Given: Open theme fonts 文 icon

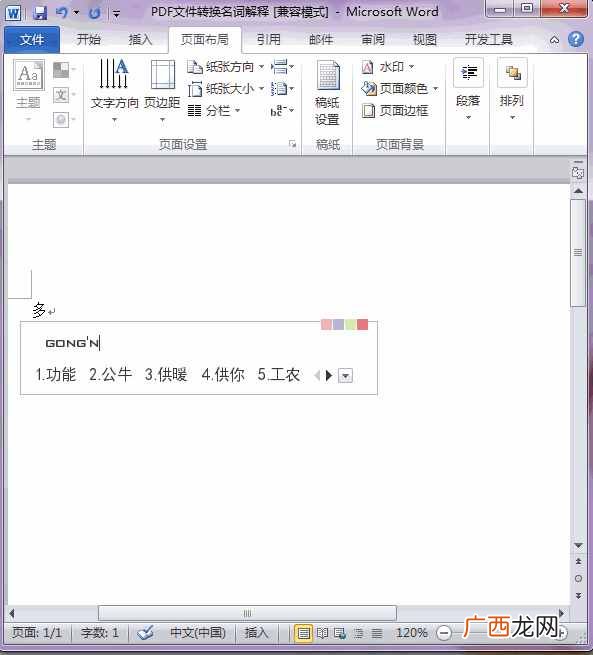Looking at the screenshot, I should (64, 95).
